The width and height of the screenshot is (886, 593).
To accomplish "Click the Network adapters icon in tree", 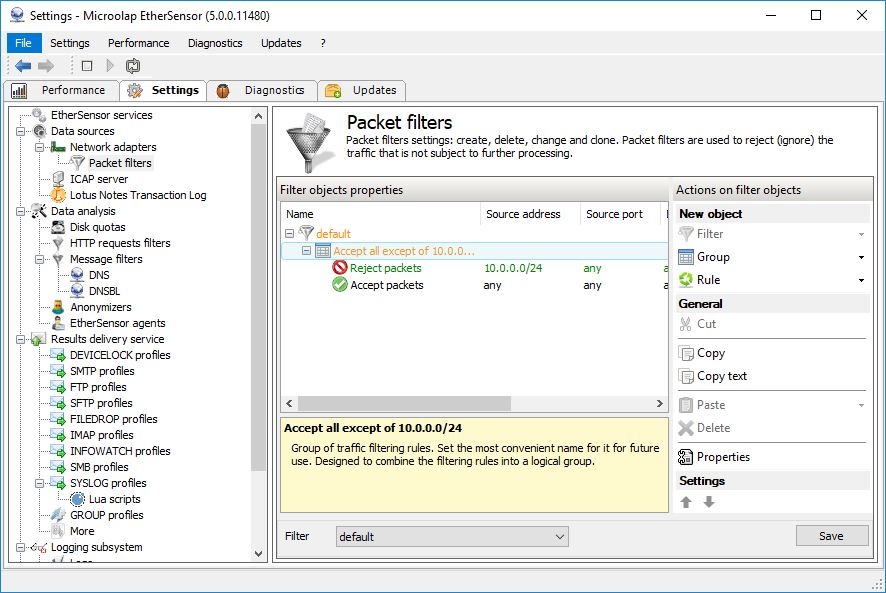I will pyautogui.click(x=58, y=147).
